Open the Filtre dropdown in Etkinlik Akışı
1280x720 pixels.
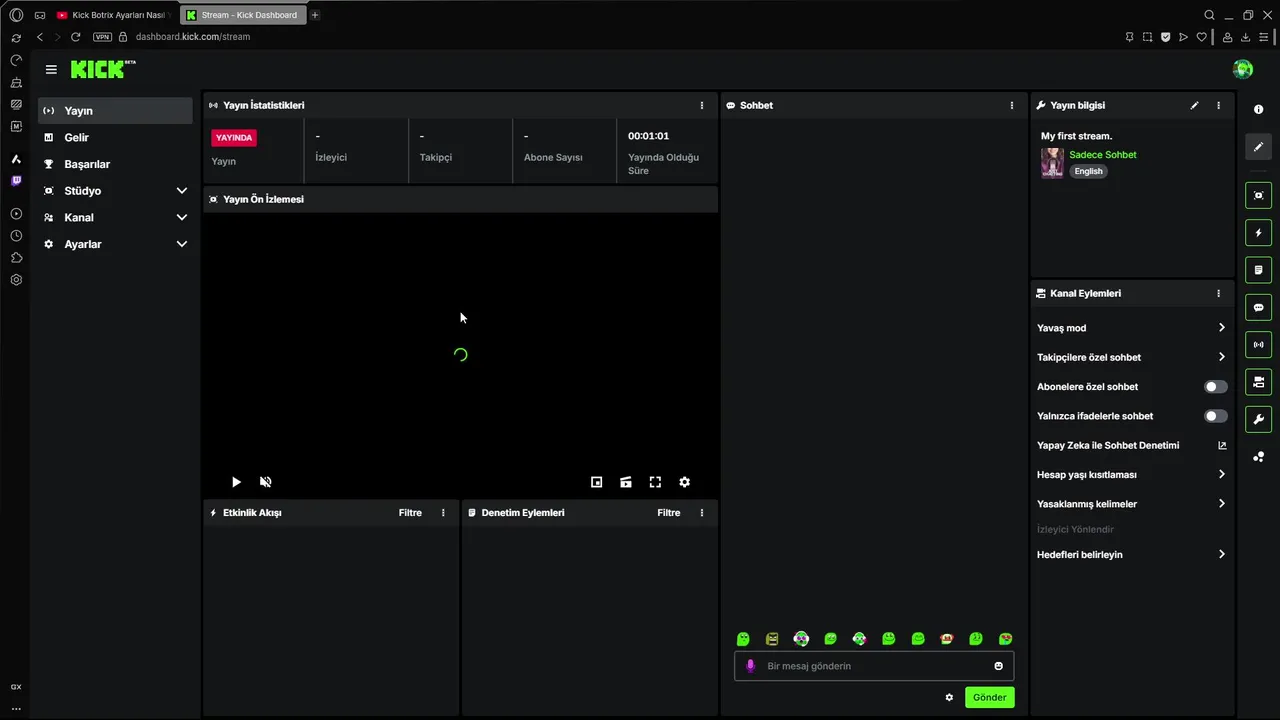[410, 512]
